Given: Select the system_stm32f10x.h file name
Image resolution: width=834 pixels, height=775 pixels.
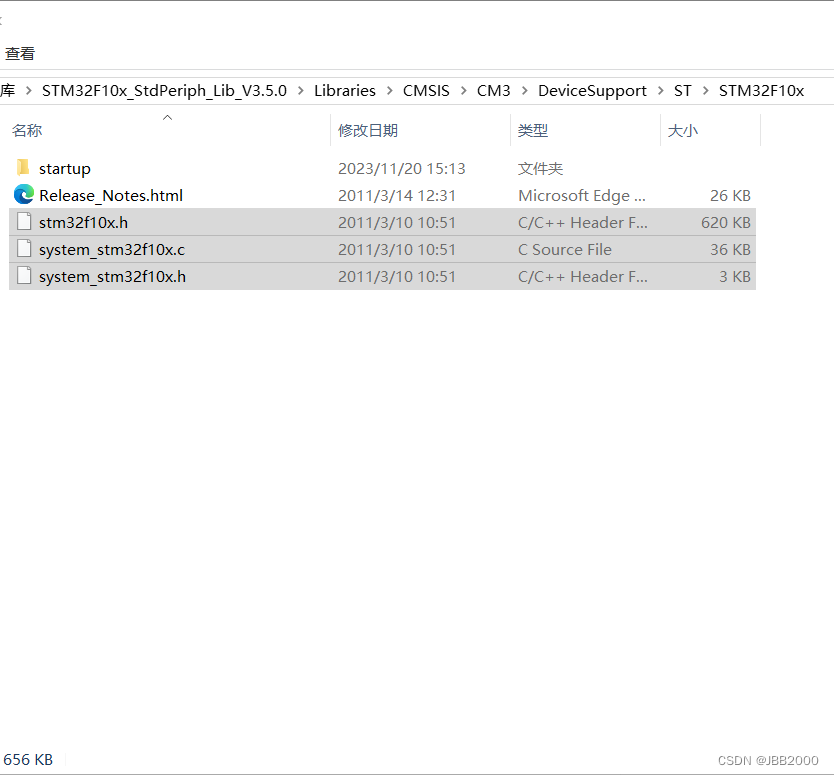Looking at the screenshot, I should pos(112,277).
